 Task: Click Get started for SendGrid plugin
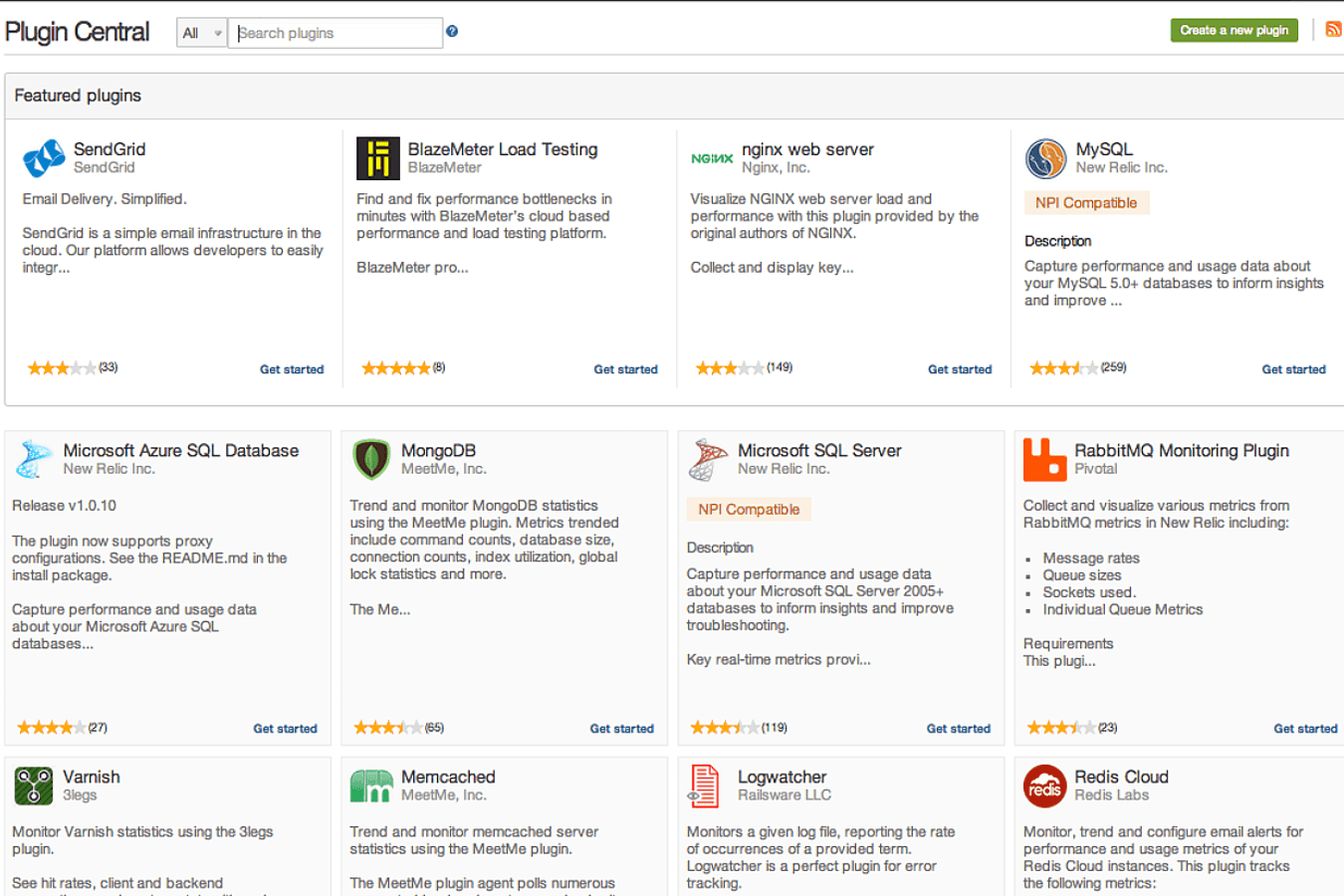click(292, 369)
